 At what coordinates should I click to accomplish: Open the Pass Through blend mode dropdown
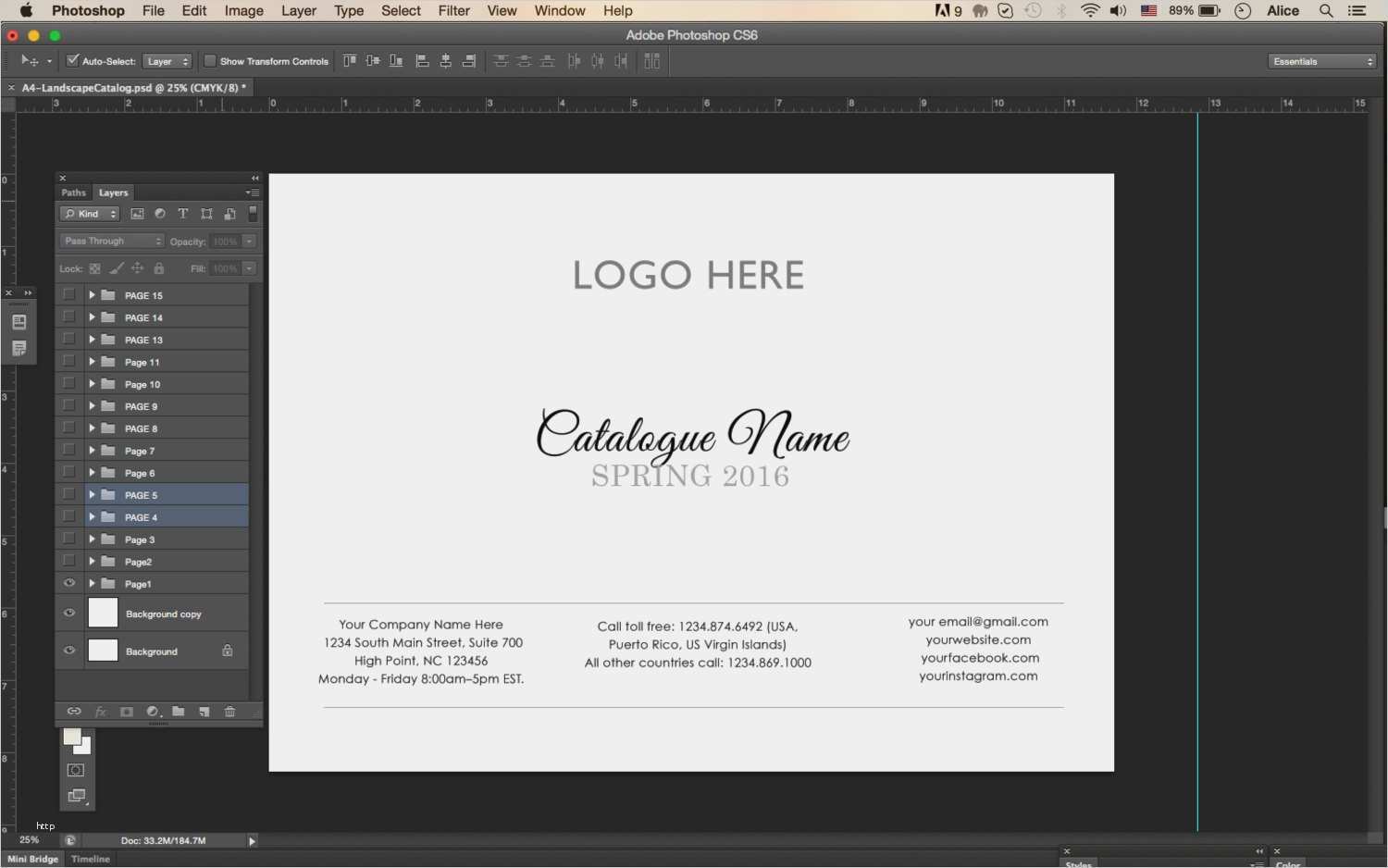click(113, 241)
